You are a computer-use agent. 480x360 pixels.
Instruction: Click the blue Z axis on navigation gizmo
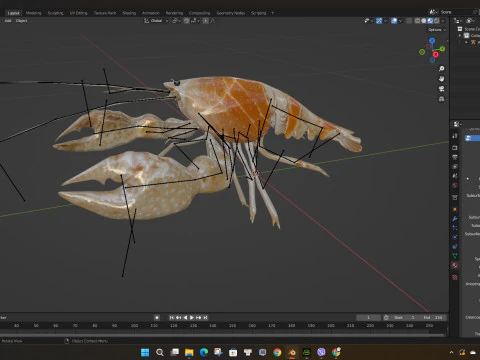pyautogui.click(x=432, y=40)
